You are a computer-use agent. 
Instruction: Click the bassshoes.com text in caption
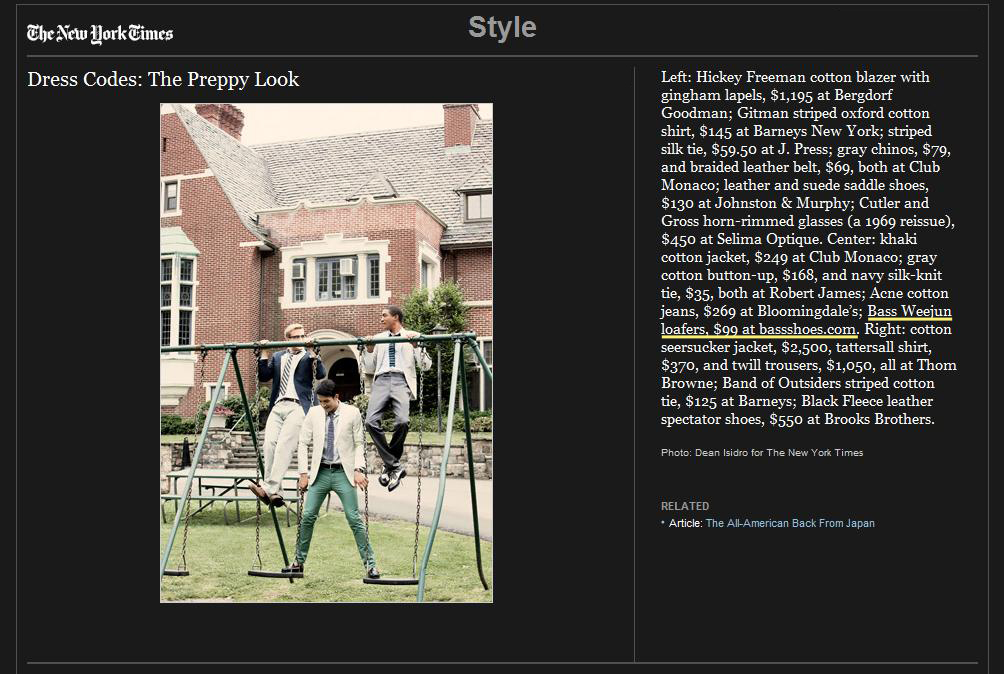[808, 329]
